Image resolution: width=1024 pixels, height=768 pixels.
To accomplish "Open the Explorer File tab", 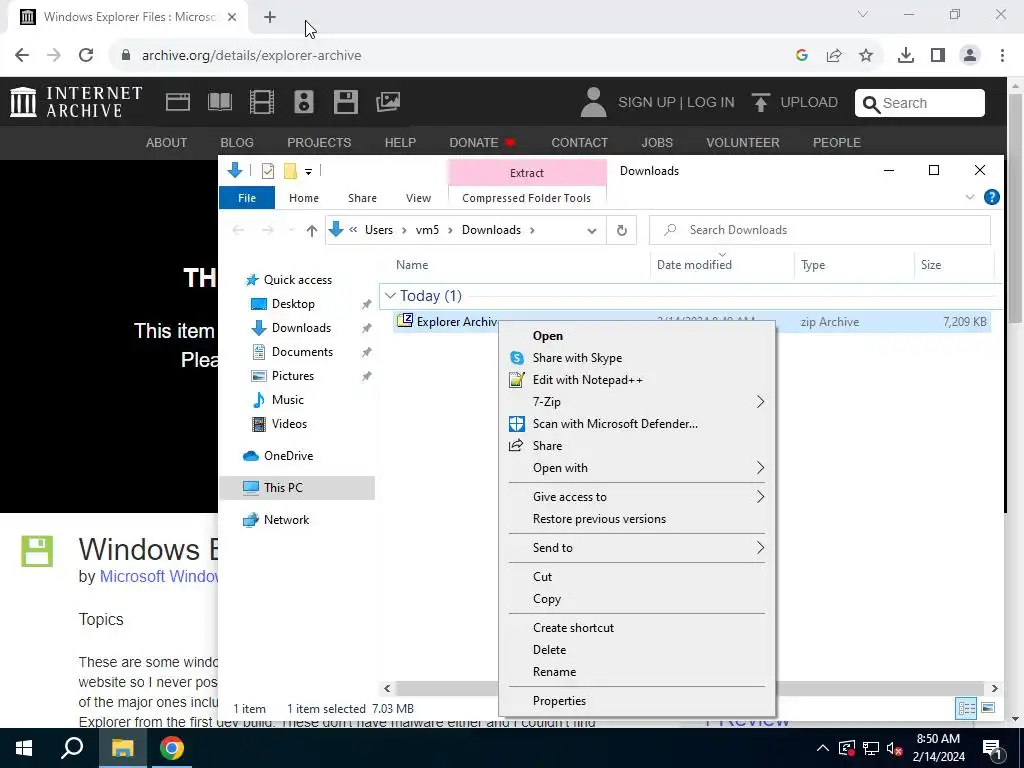I will [x=247, y=198].
